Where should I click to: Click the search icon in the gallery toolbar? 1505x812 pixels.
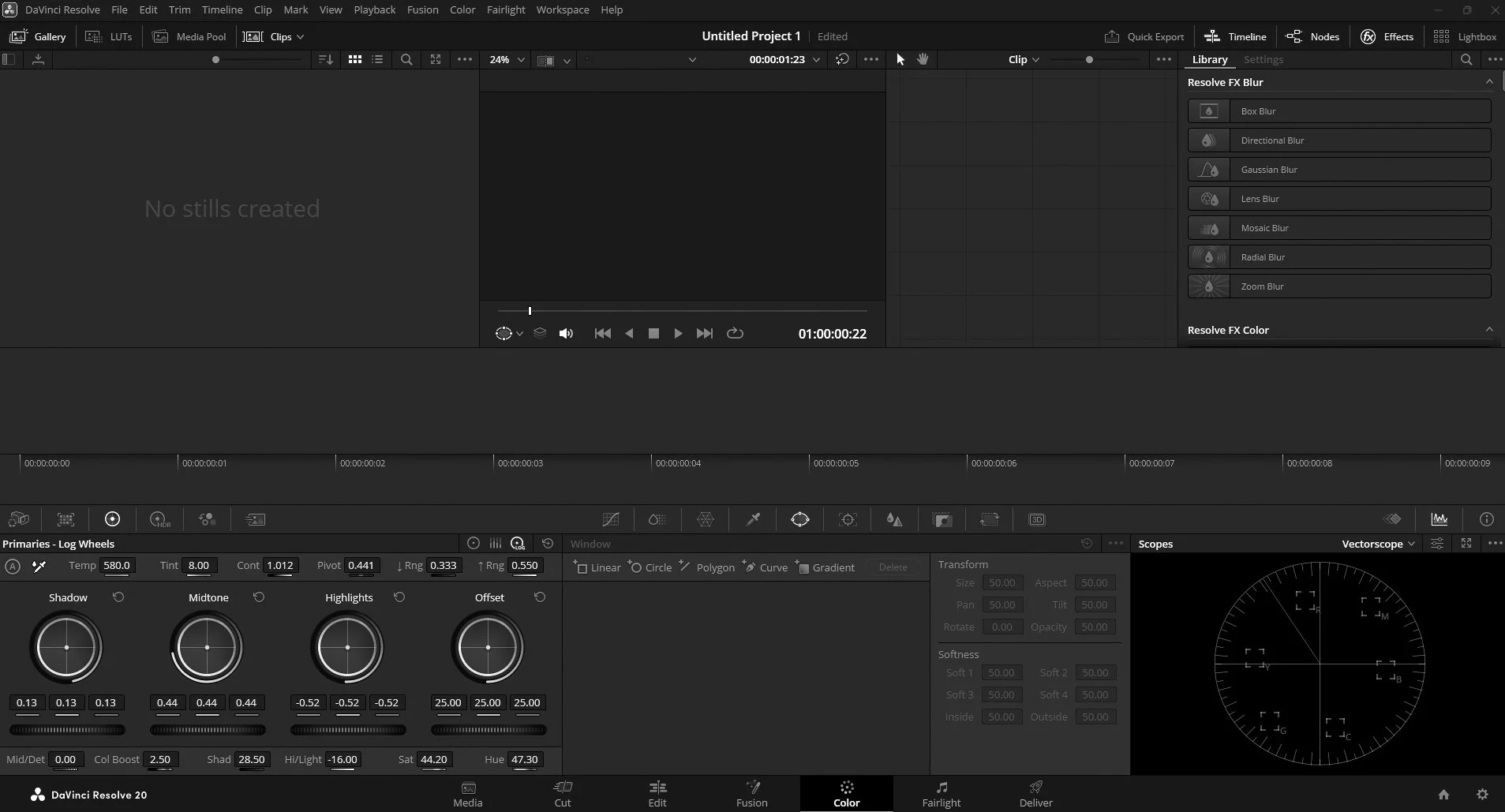coord(406,59)
